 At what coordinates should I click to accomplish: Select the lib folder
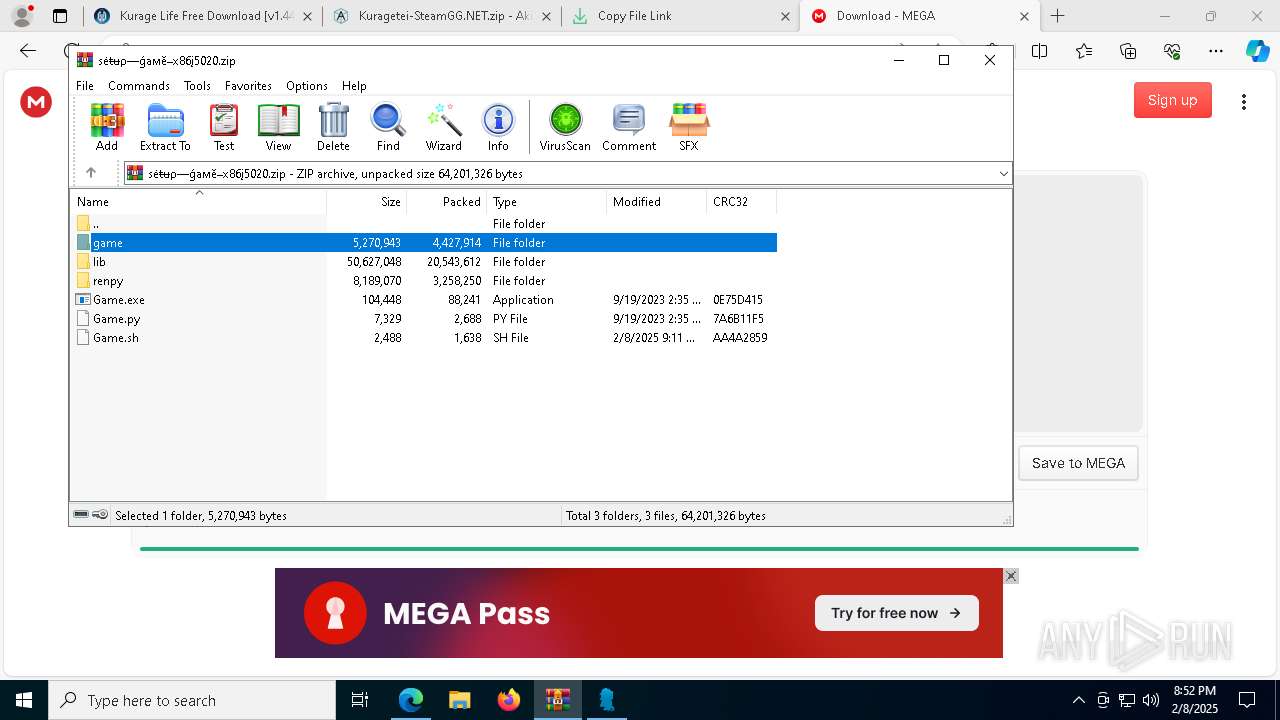(x=424, y=262)
